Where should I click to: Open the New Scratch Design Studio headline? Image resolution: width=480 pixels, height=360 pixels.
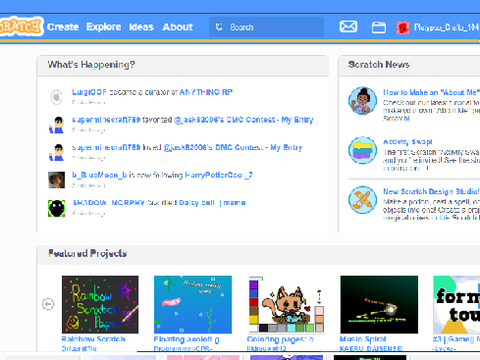pyautogui.click(x=431, y=191)
